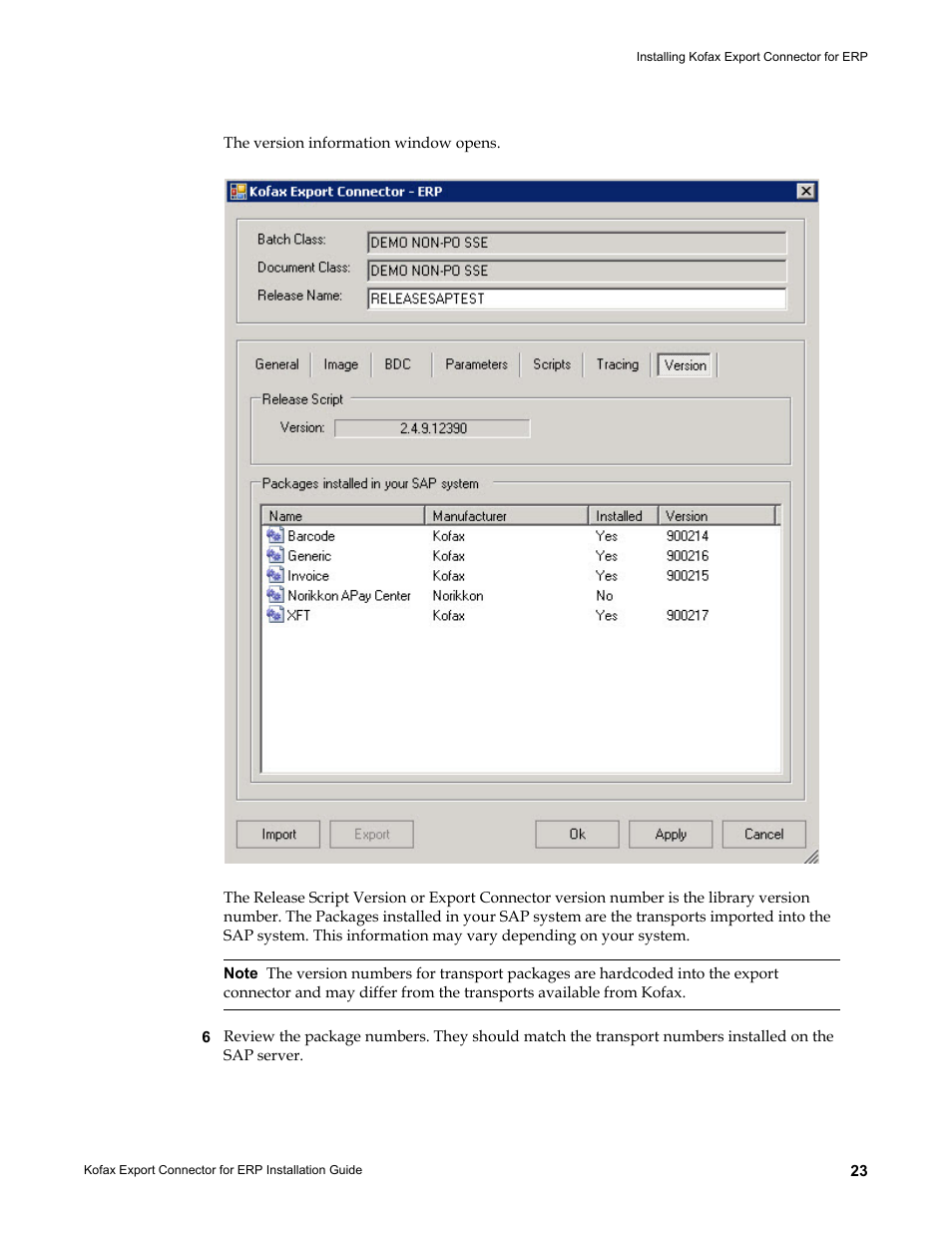The height and width of the screenshot is (1233, 952).
Task: Click 'Yes' installed cell in XFT row
Action: pos(607,616)
